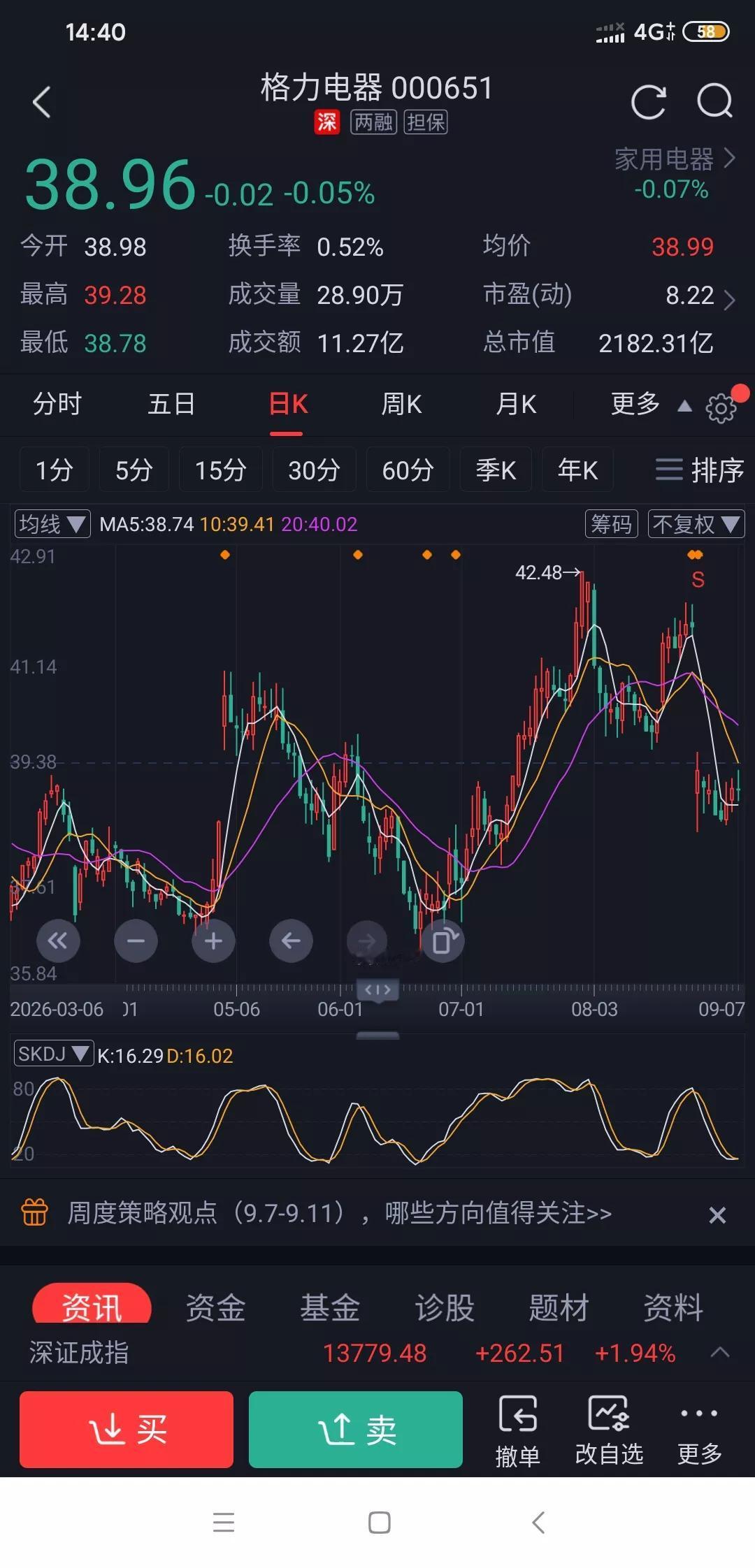Expand the 深证成指 index bar
The width and height of the screenshot is (755, 1568).
(x=720, y=1352)
